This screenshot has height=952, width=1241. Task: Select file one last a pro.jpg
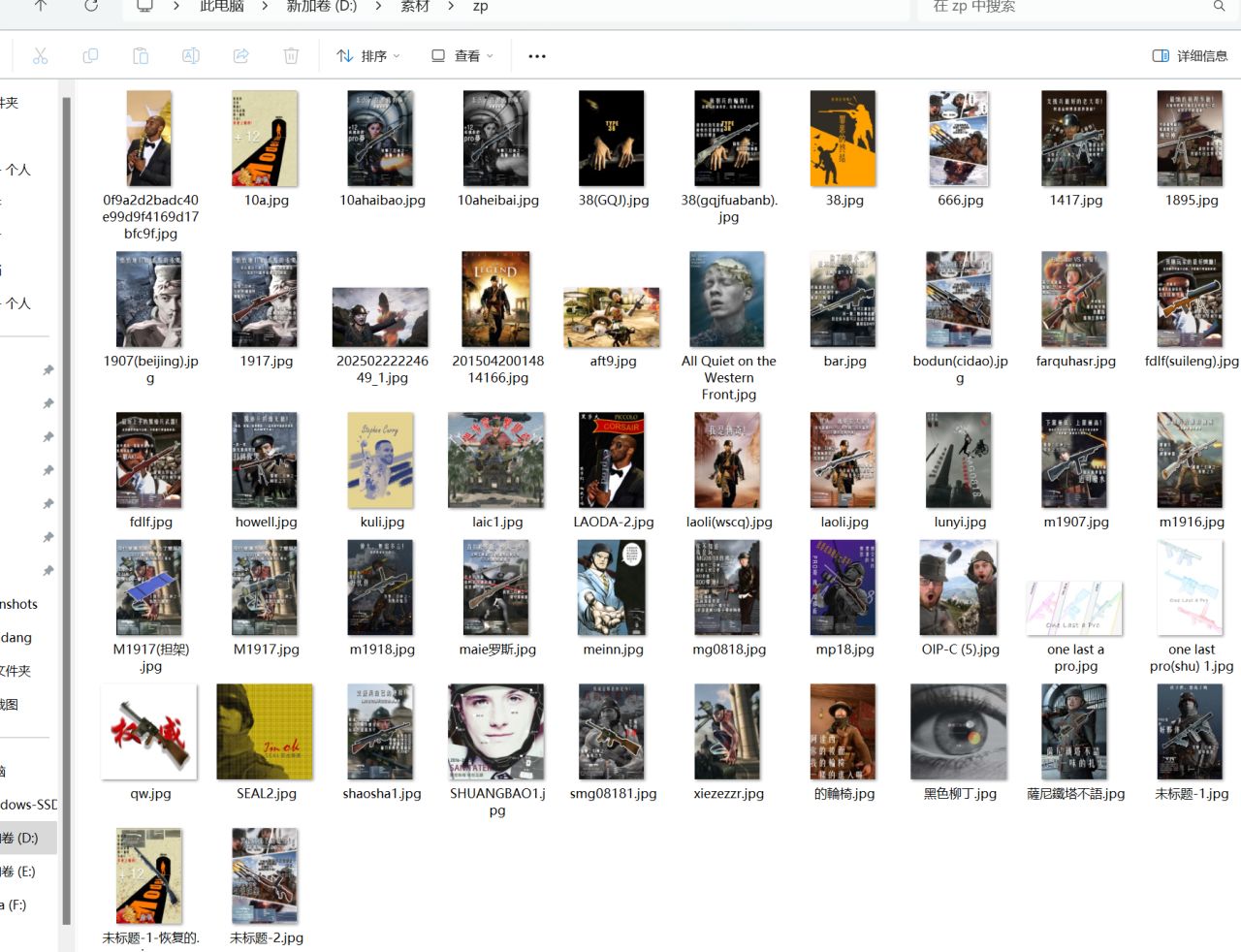click(1075, 627)
